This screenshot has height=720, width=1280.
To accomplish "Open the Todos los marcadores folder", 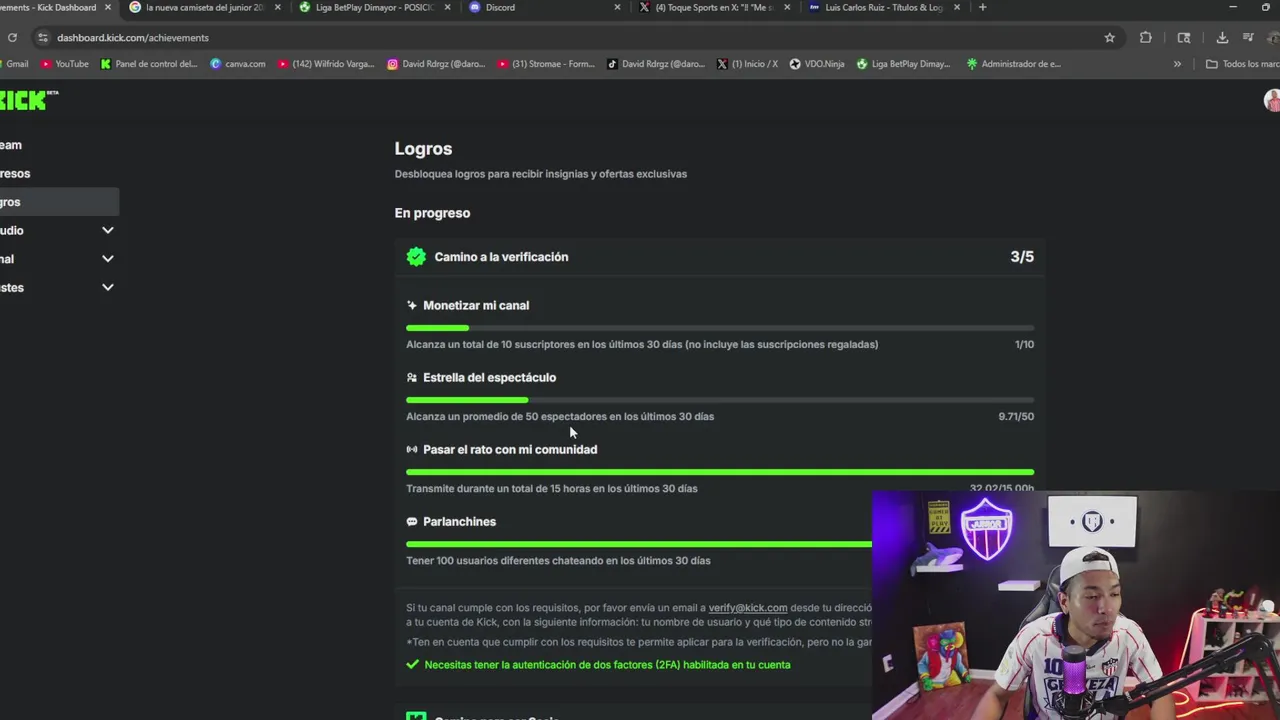I will pyautogui.click(x=1241, y=64).
